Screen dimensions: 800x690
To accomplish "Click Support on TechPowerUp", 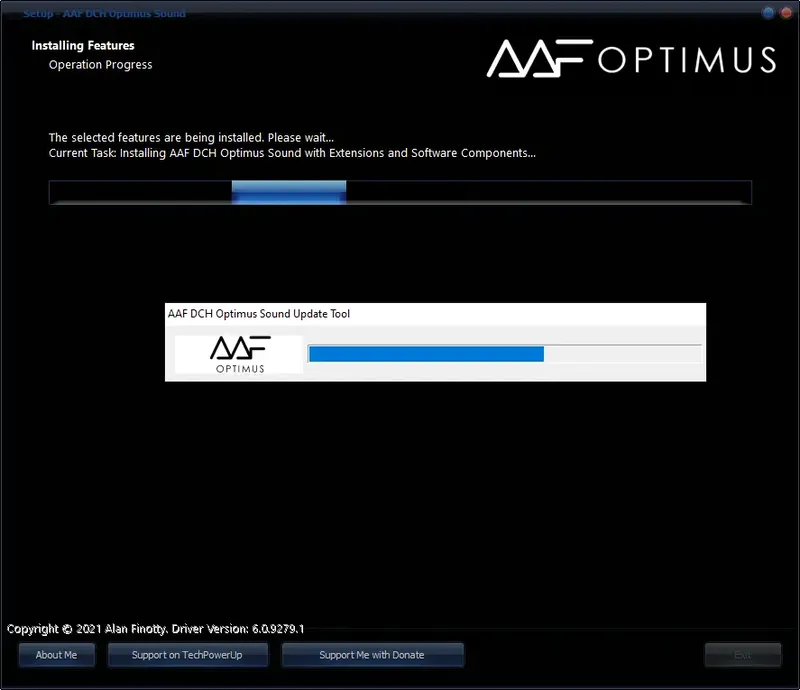I will pos(187,655).
